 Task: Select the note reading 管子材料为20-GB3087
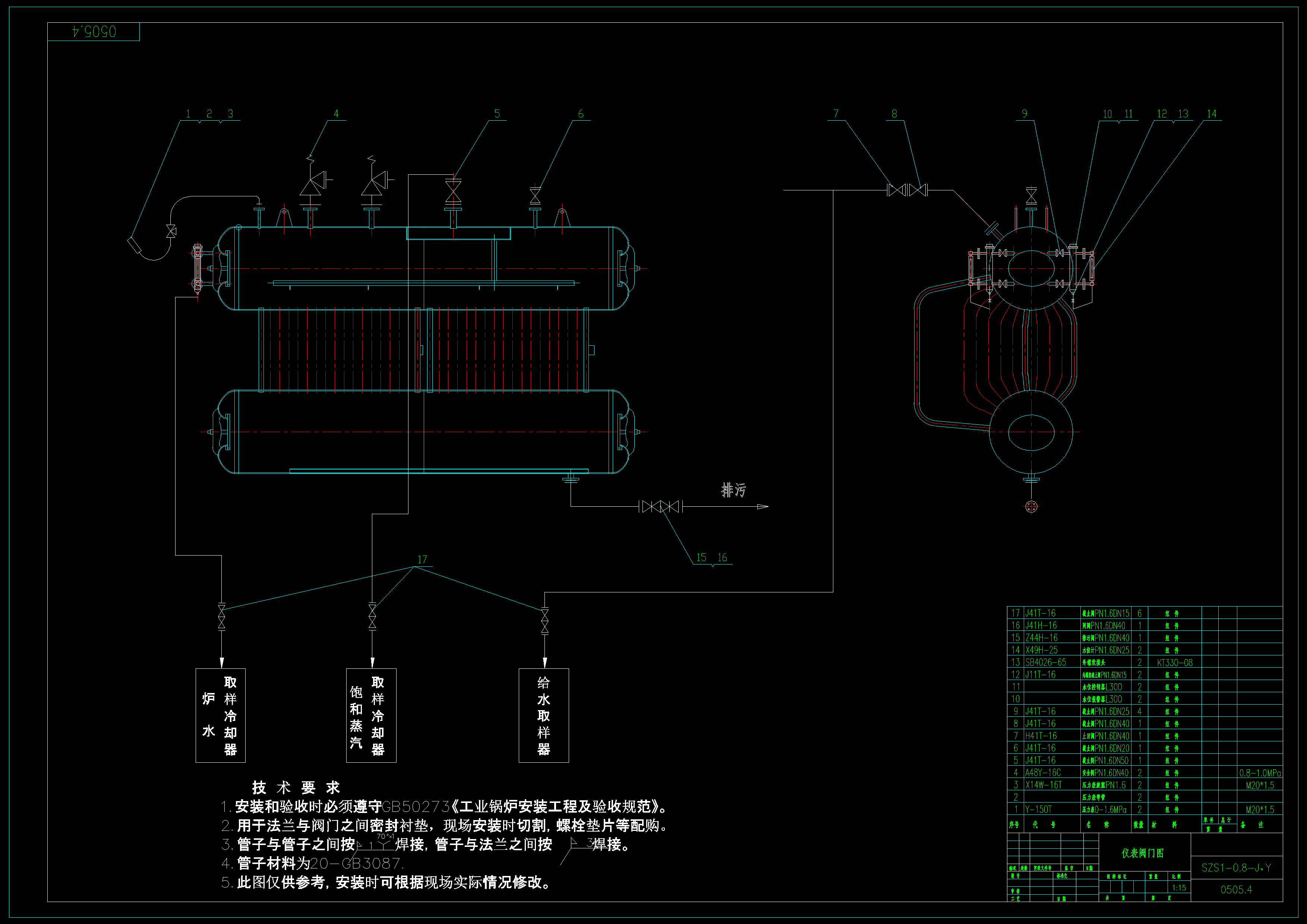[x=313, y=863]
